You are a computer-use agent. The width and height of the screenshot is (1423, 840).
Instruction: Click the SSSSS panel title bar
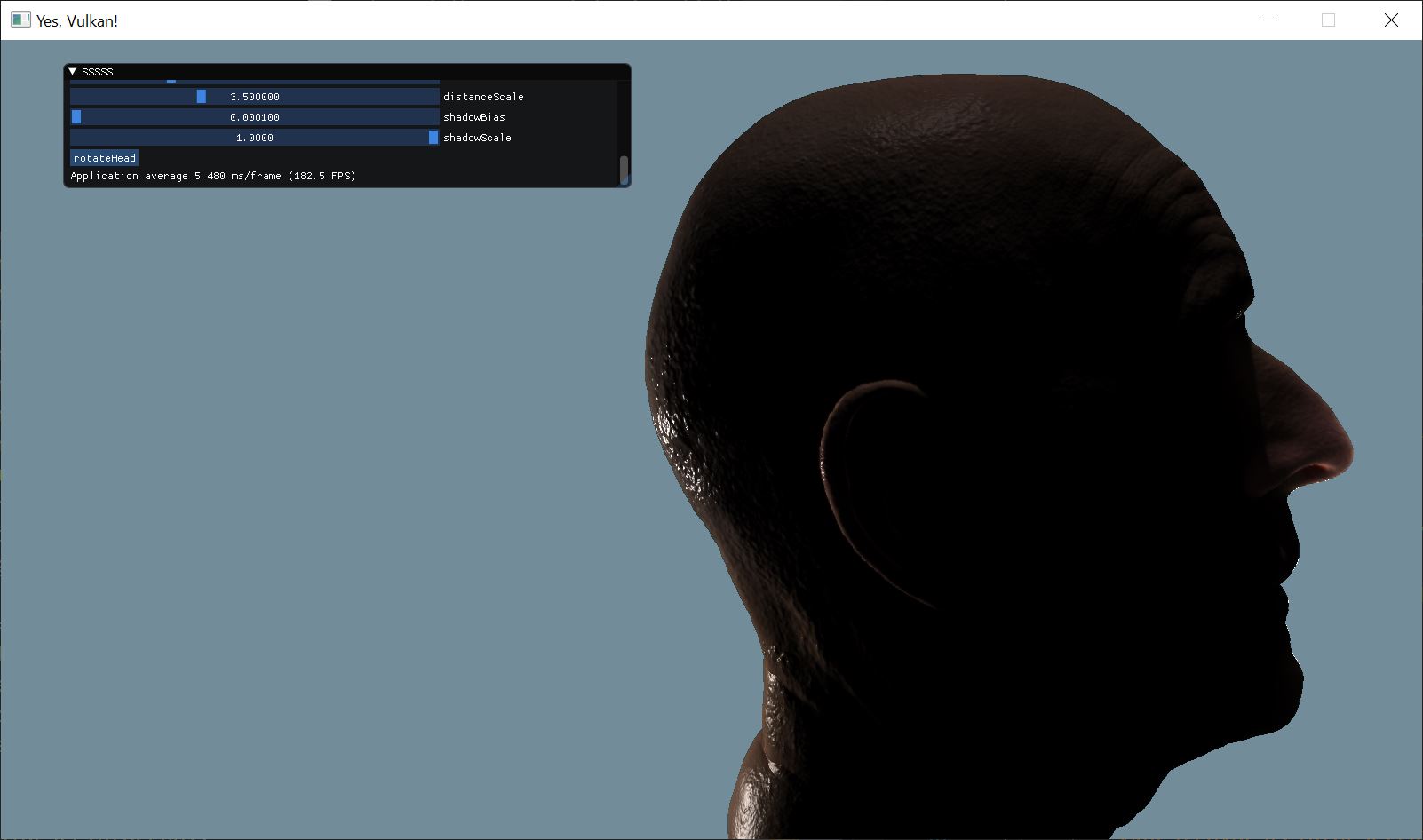click(x=347, y=72)
